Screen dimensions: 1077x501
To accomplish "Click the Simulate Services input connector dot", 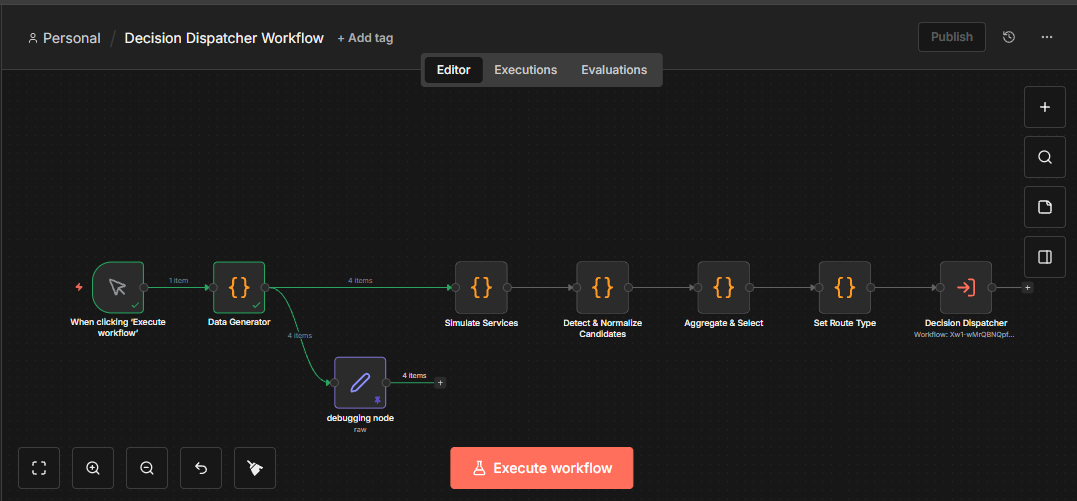I will [x=455, y=287].
